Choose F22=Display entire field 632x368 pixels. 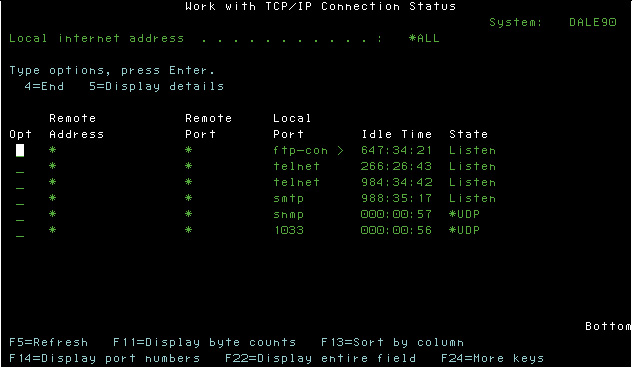(x=320, y=358)
